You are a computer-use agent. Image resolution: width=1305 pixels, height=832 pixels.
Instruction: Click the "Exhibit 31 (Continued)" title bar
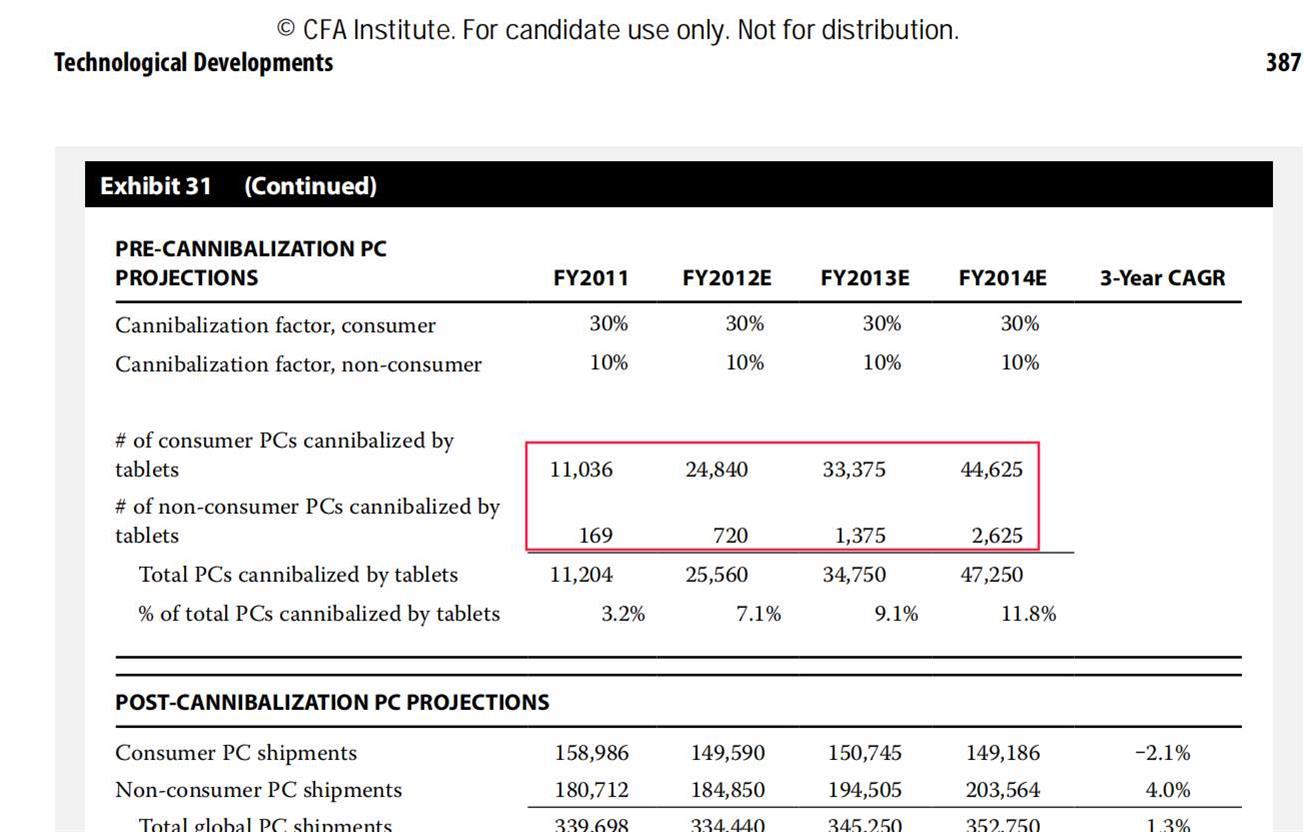pyautogui.click(x=238, y=186)
